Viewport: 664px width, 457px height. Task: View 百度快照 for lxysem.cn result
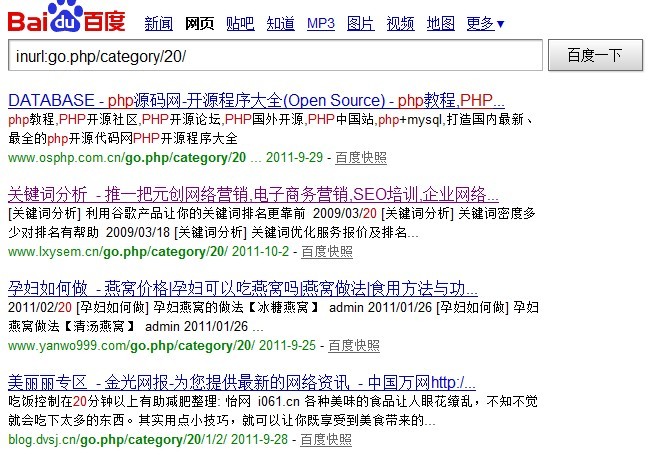pos(327,252)
